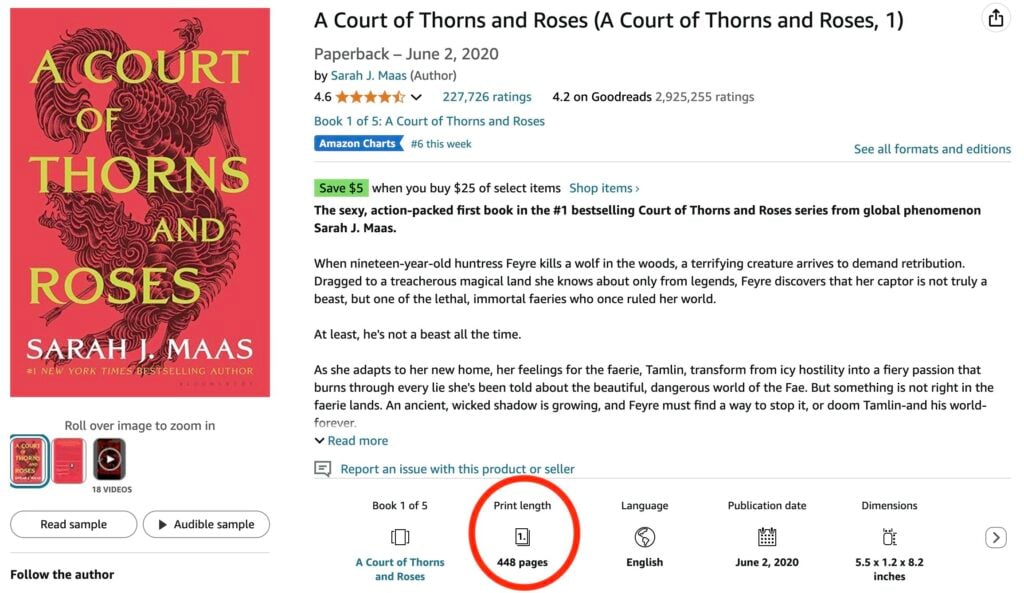Click the Read sample button
1024x593 pixels.
tap(73, 524)
